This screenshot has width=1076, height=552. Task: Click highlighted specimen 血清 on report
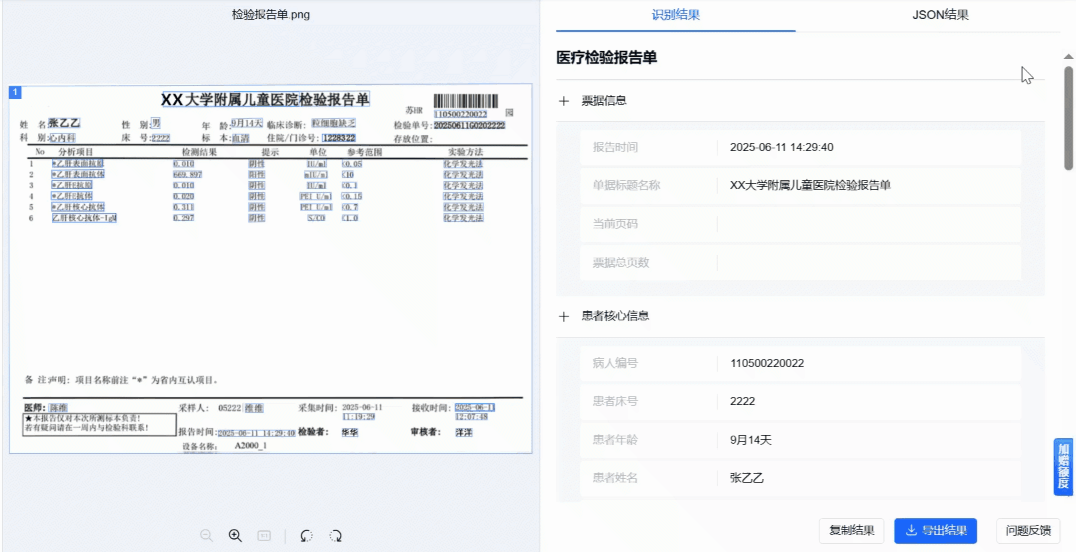[x=240, y=138]
